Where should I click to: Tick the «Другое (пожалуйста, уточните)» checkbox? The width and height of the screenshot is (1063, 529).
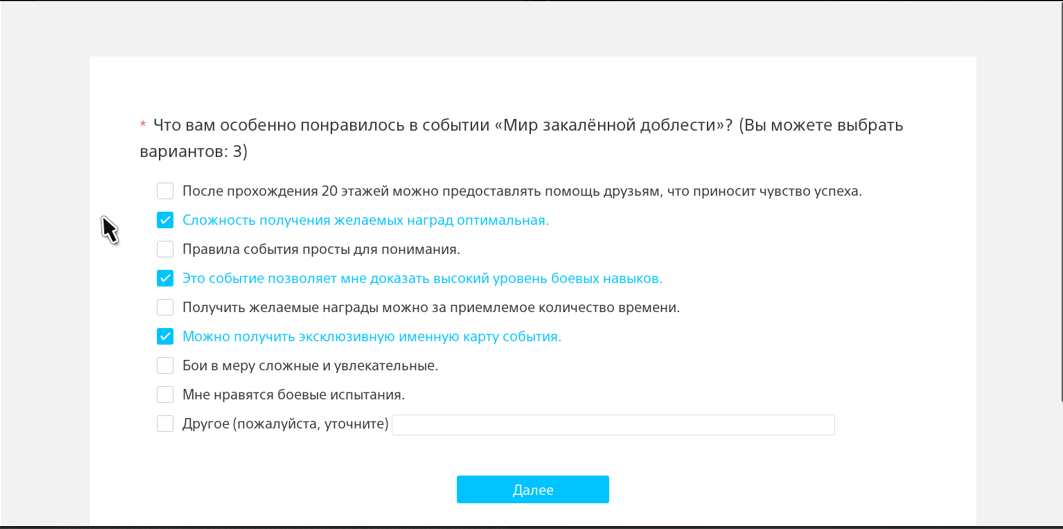(x=165, y=424)
